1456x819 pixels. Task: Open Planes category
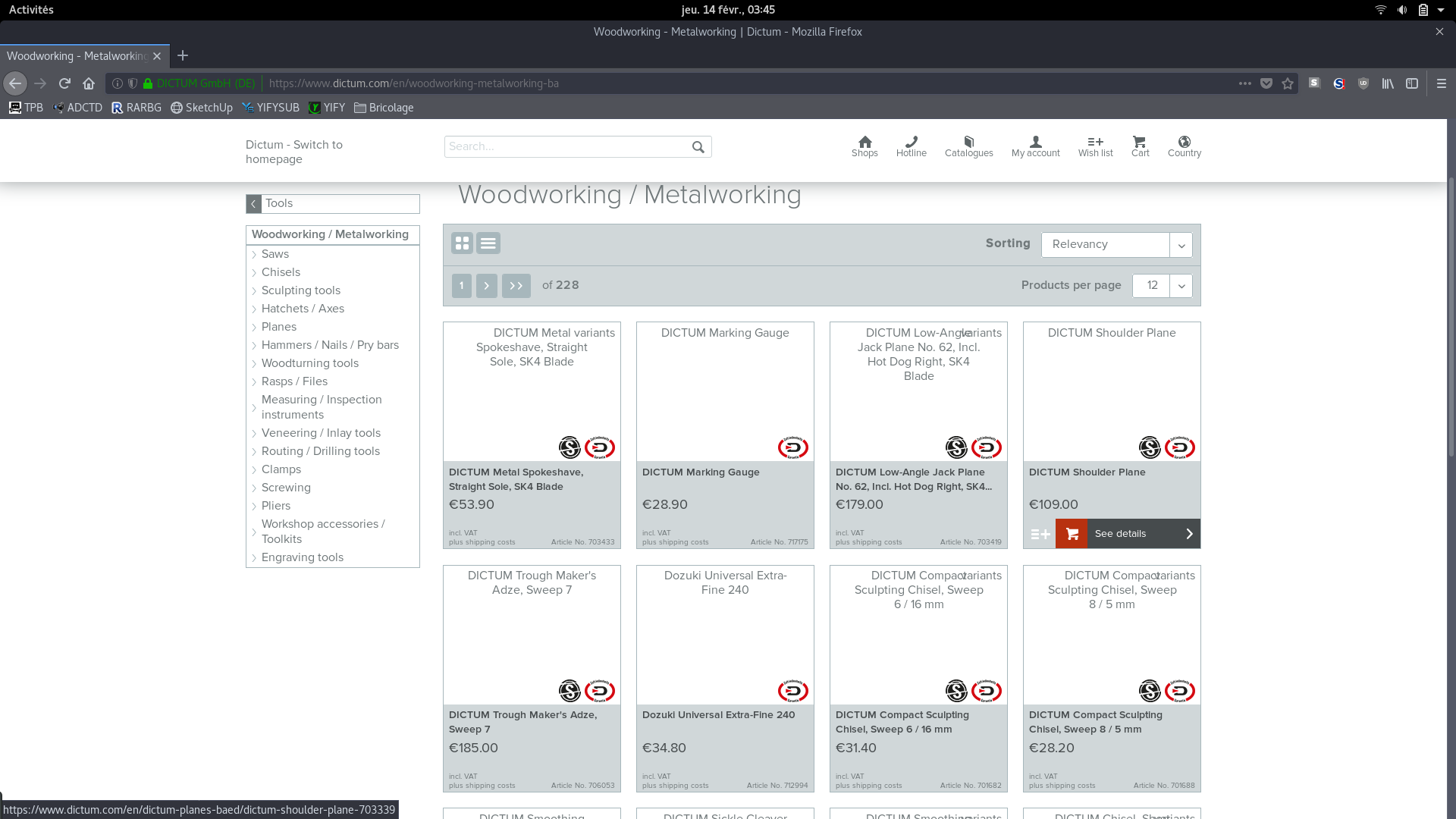(x=278, y=327)
